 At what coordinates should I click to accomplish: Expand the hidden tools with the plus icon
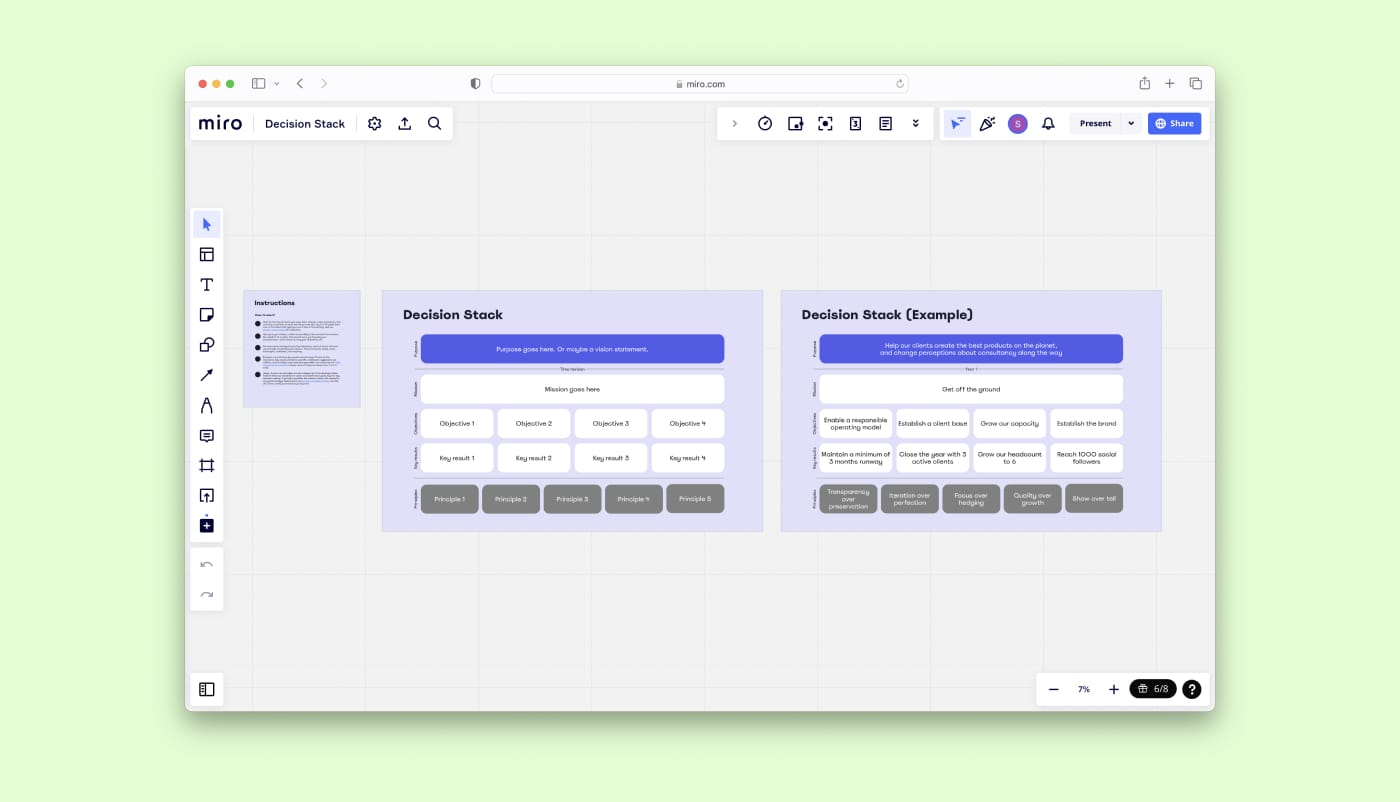click(206, 524)
